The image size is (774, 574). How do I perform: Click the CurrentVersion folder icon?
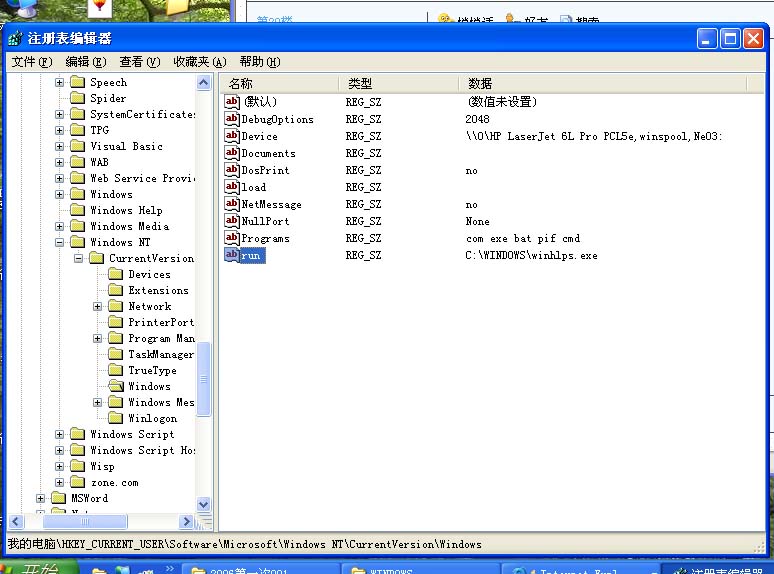click(x=96, y=258)
